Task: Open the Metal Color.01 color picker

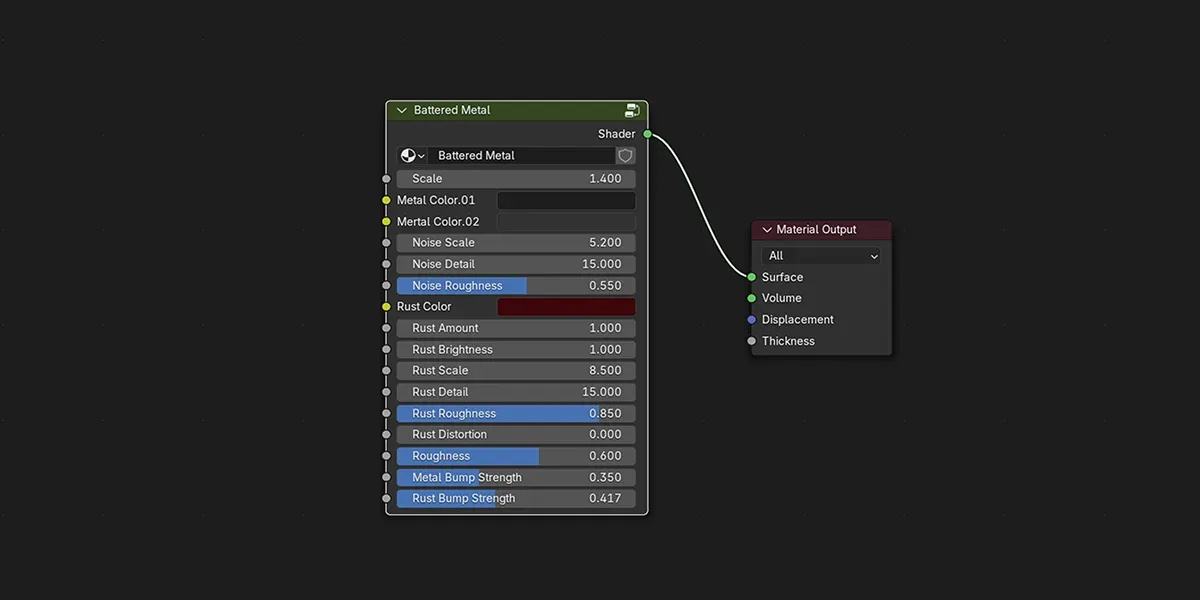Action: pyautogui.click(x=566, y=200)
